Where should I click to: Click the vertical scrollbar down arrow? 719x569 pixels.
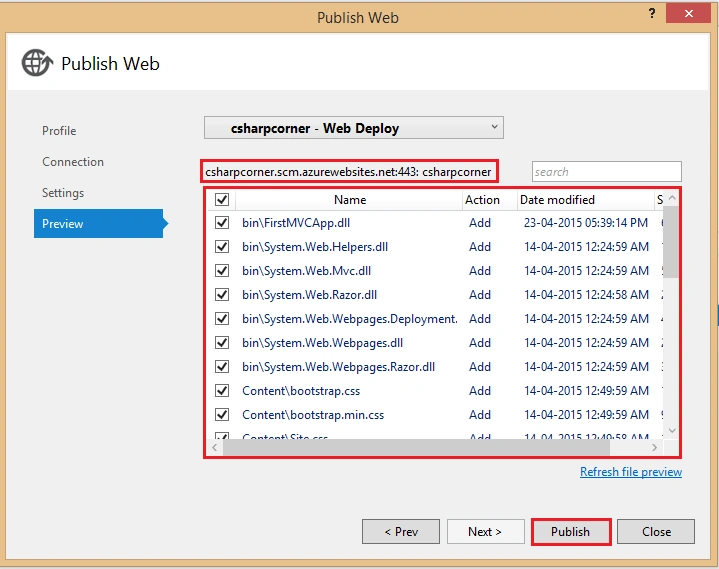[672, 431]
